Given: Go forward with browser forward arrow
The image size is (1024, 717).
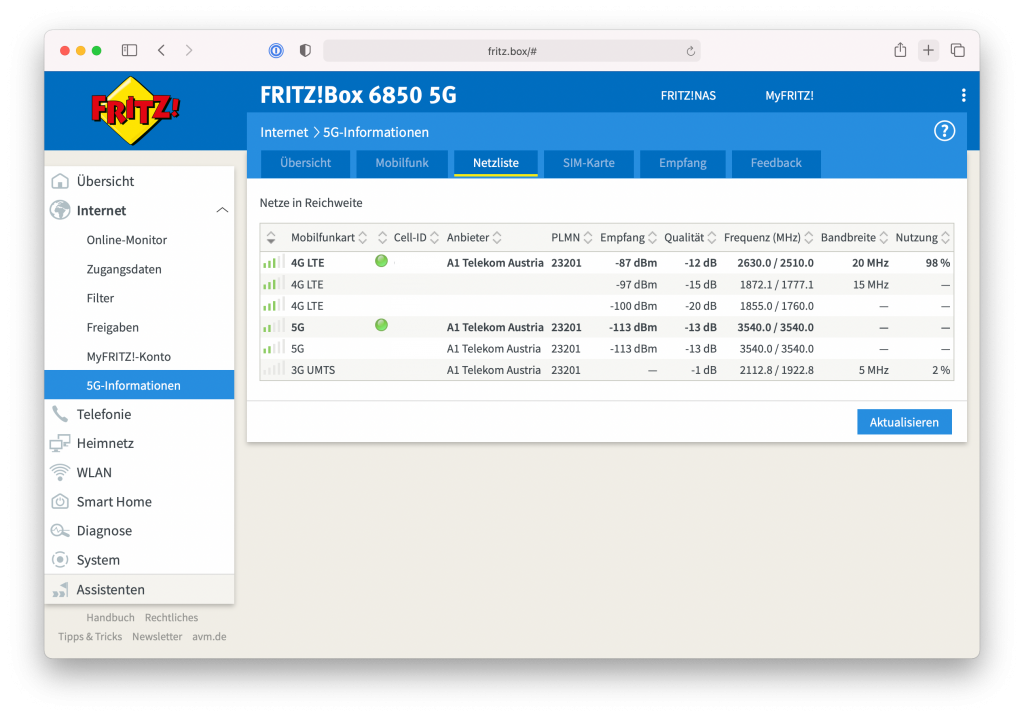Looking at the screenshot, I should [189, 50].
